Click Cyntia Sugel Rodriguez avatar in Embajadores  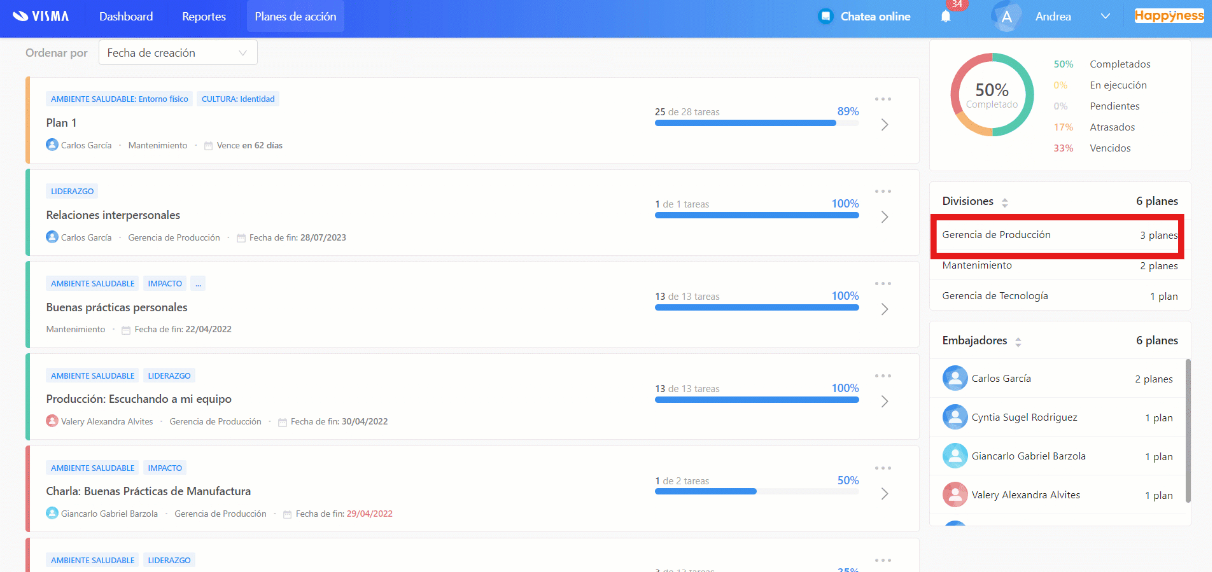pos(955,417)
